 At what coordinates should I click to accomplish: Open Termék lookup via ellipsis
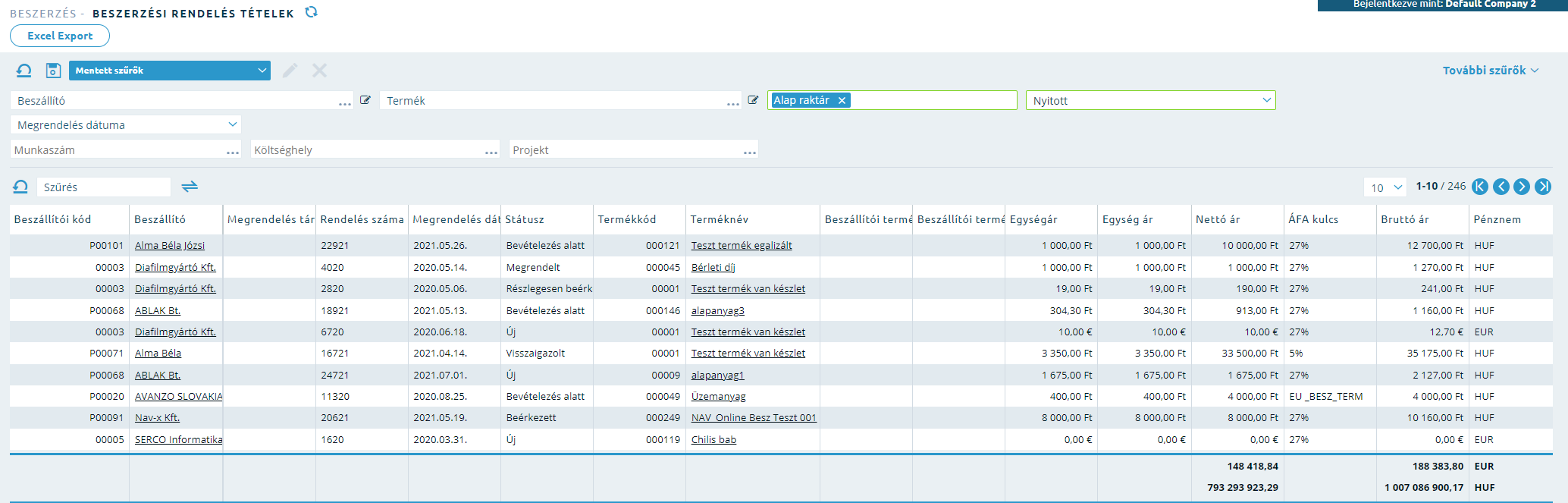pos(733,102)
